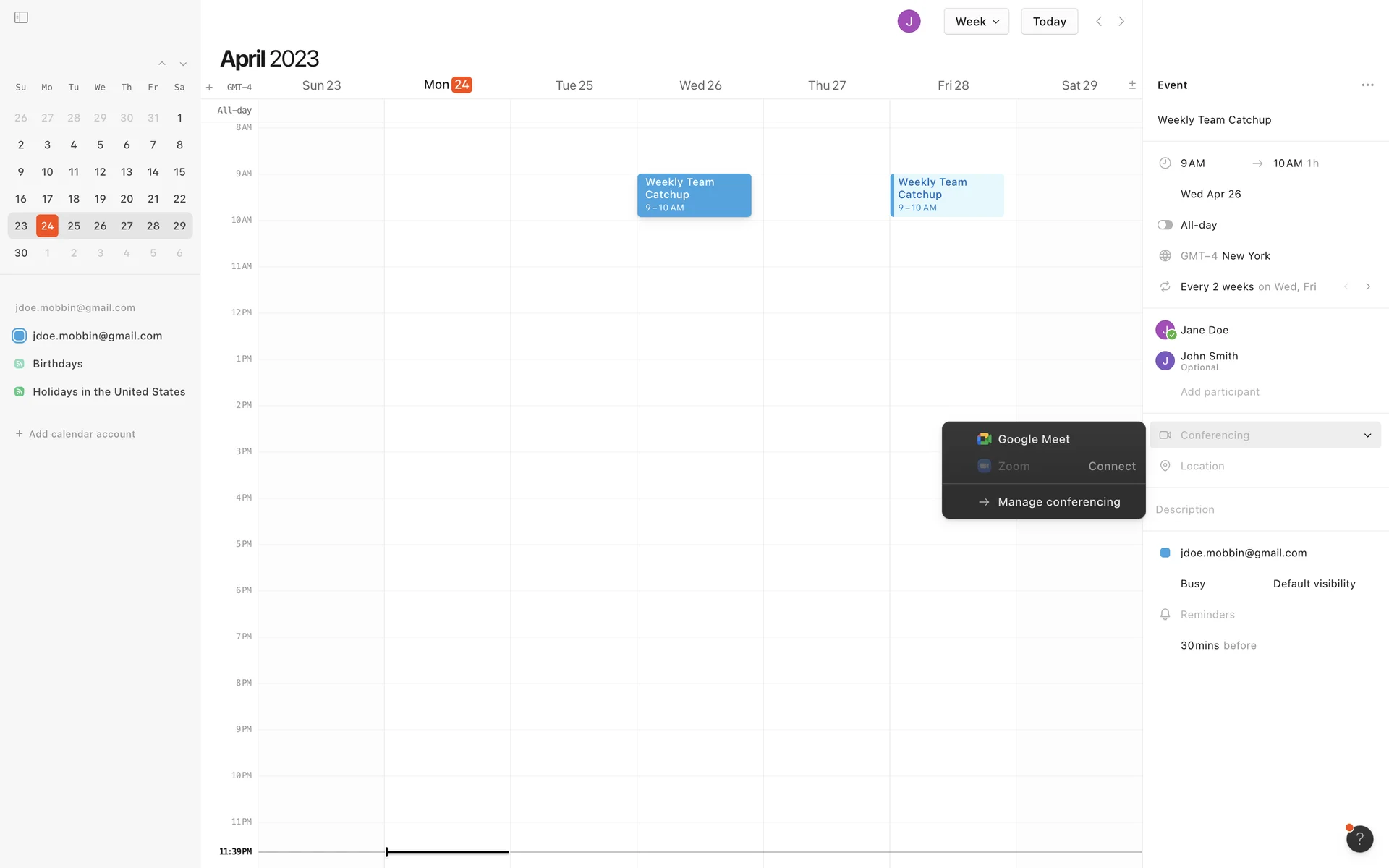Open the Default visibility dropdown
The image size is (1389, 868).
1314,584
